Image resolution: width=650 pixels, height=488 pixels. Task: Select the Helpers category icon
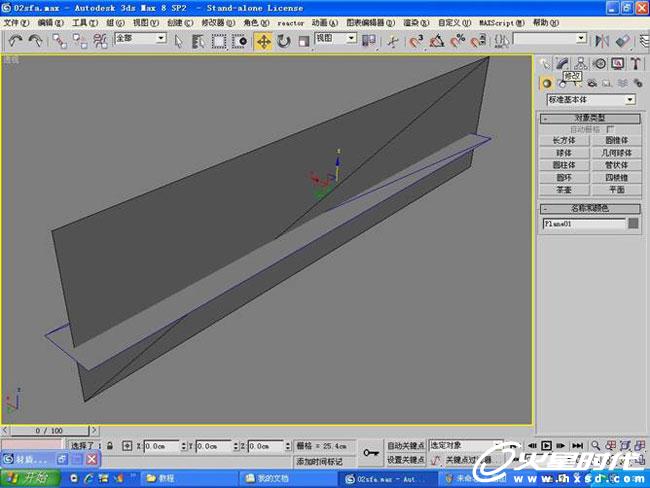tap(607, 83)
